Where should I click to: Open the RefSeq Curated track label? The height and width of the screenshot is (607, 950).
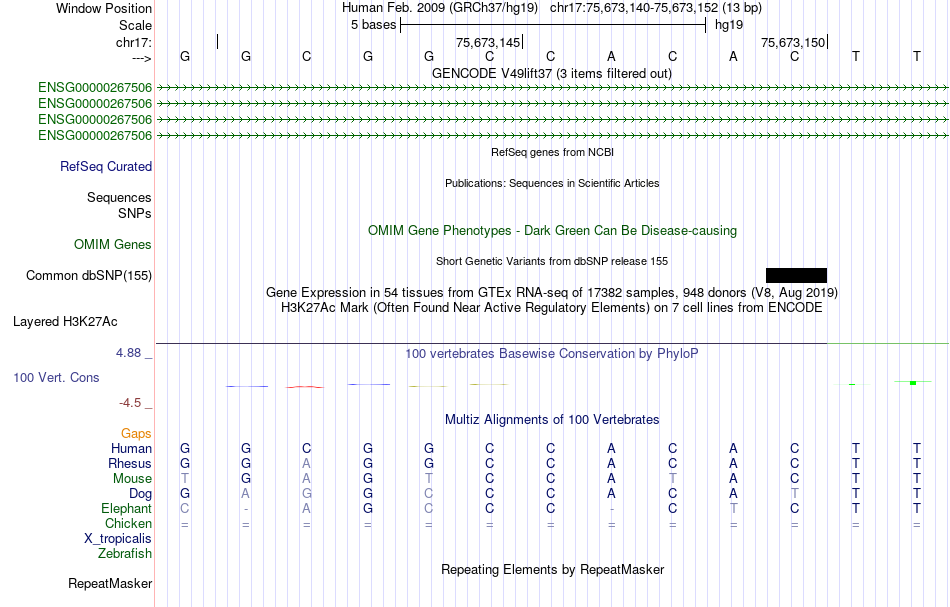[x=106, y=167]
